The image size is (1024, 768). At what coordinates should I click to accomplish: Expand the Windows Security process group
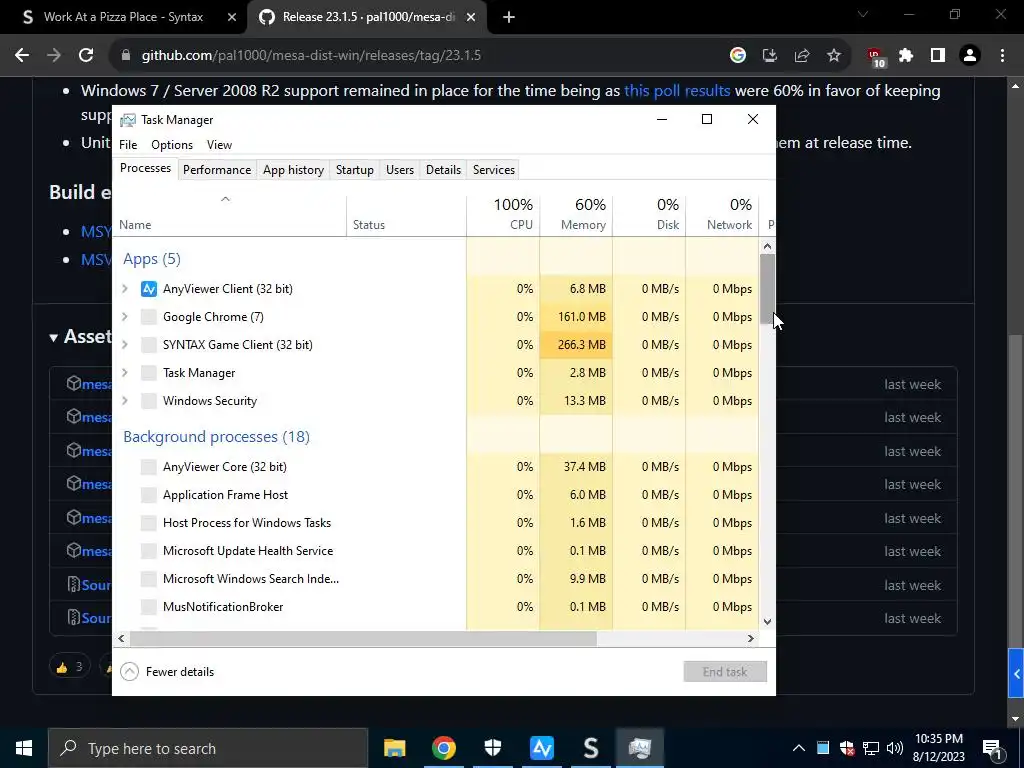coord(125,401)
